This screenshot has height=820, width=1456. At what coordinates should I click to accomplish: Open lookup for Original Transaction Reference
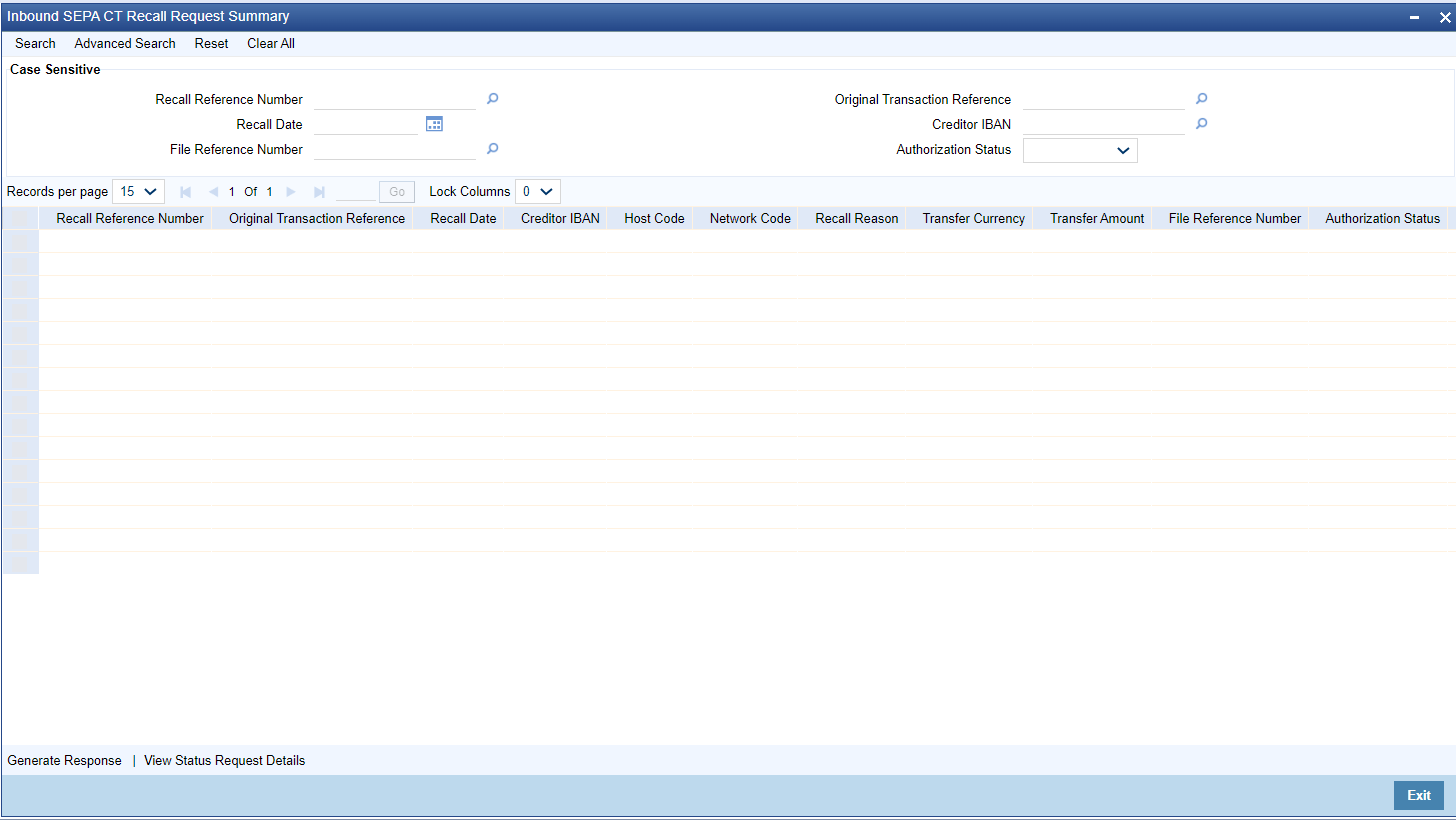(x=1201, y=99)
